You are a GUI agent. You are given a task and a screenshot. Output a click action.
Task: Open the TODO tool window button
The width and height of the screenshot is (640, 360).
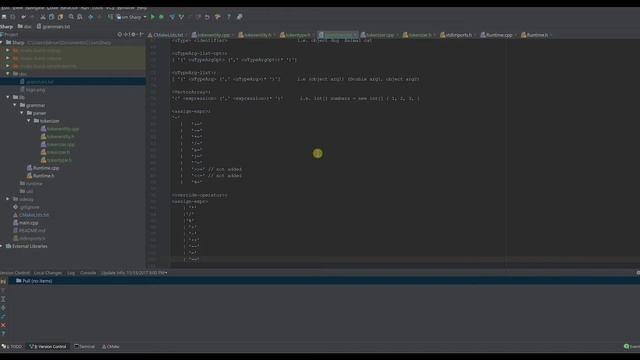tap(12, 347)
